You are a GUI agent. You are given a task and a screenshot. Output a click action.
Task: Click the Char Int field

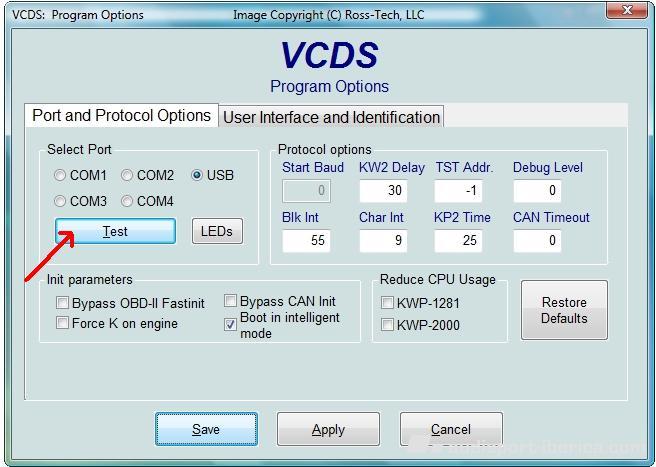[x=383, y=241]
